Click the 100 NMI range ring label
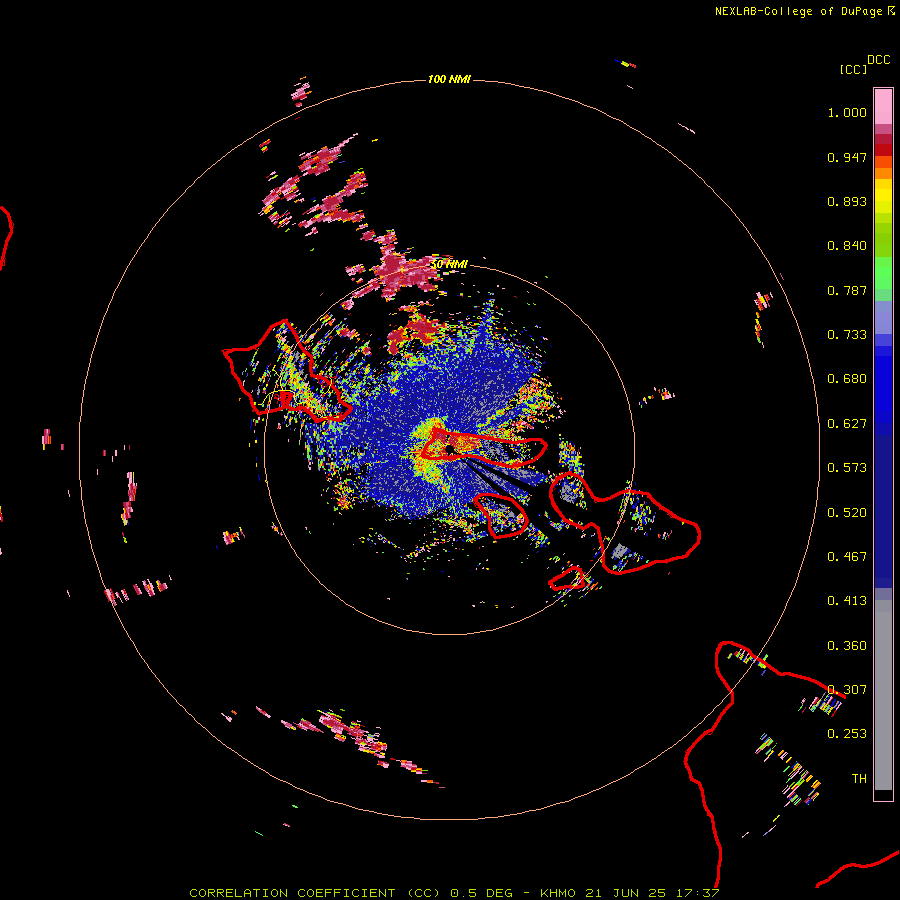 coord(449,79)
